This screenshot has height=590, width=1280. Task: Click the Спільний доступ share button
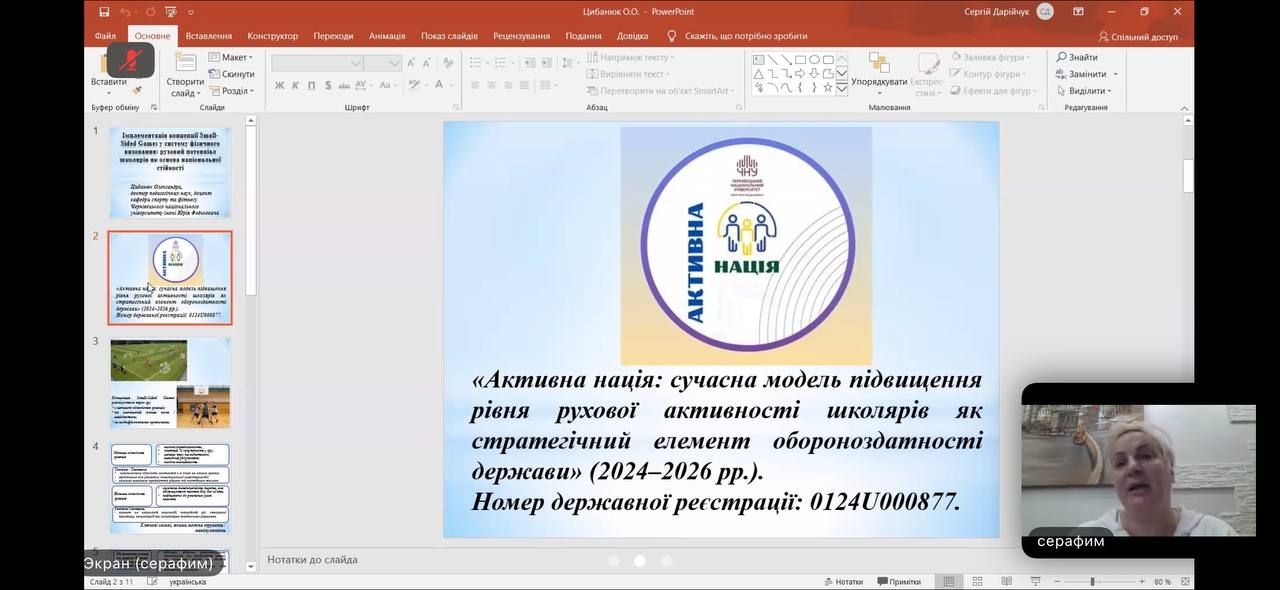point(1139,37)
